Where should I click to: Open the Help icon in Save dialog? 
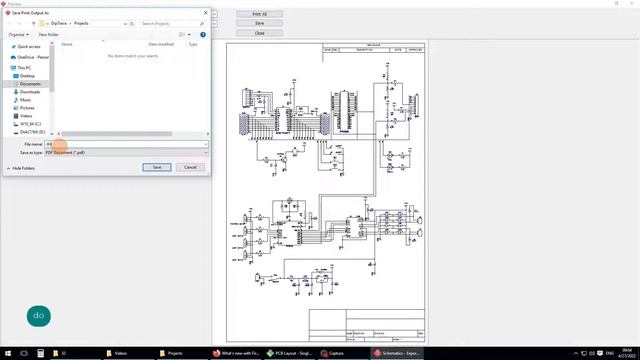pyautogui.click(x=203, y=35)
